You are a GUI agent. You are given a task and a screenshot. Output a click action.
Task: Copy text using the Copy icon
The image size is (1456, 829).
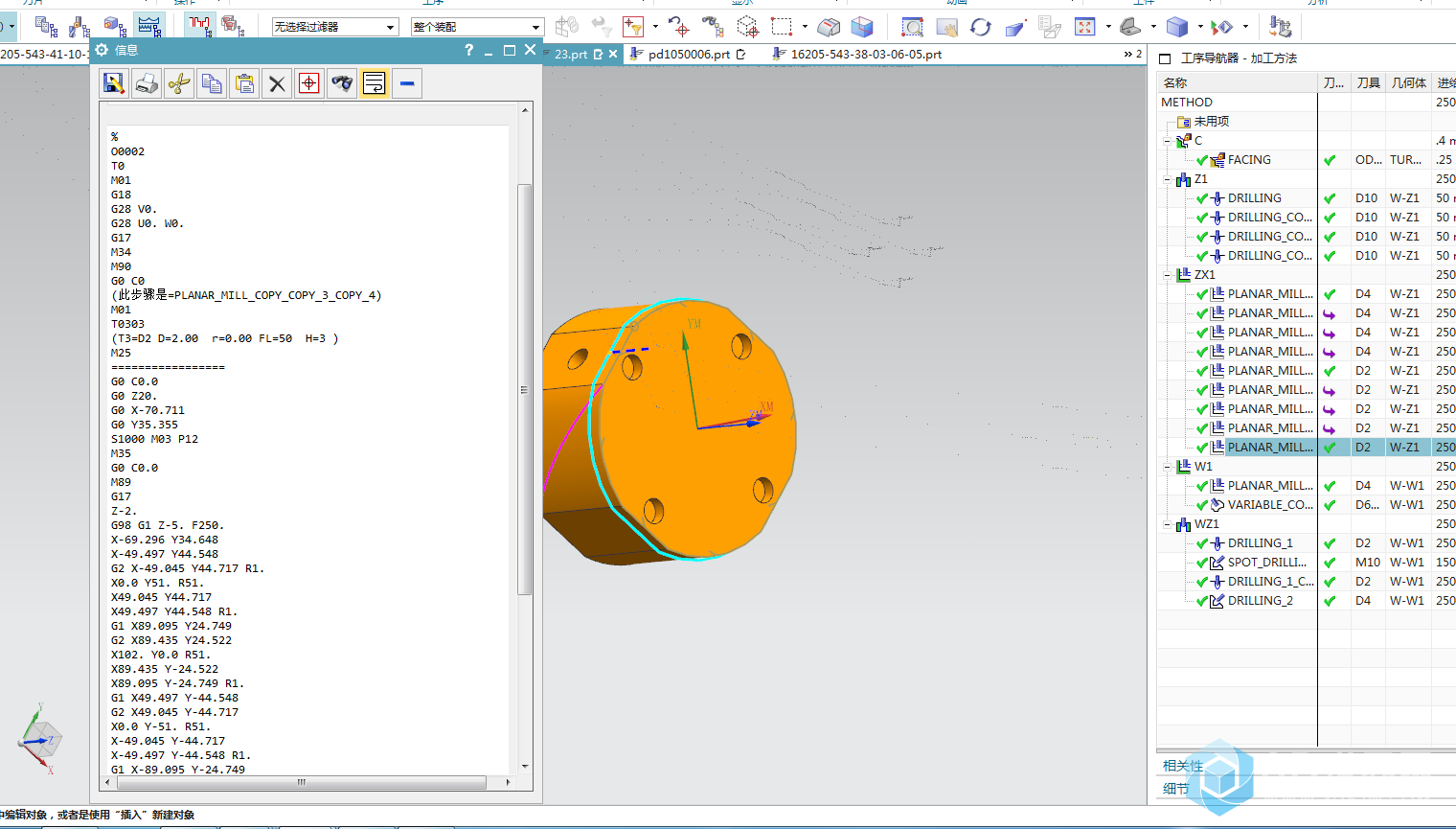tap(212, 83)
